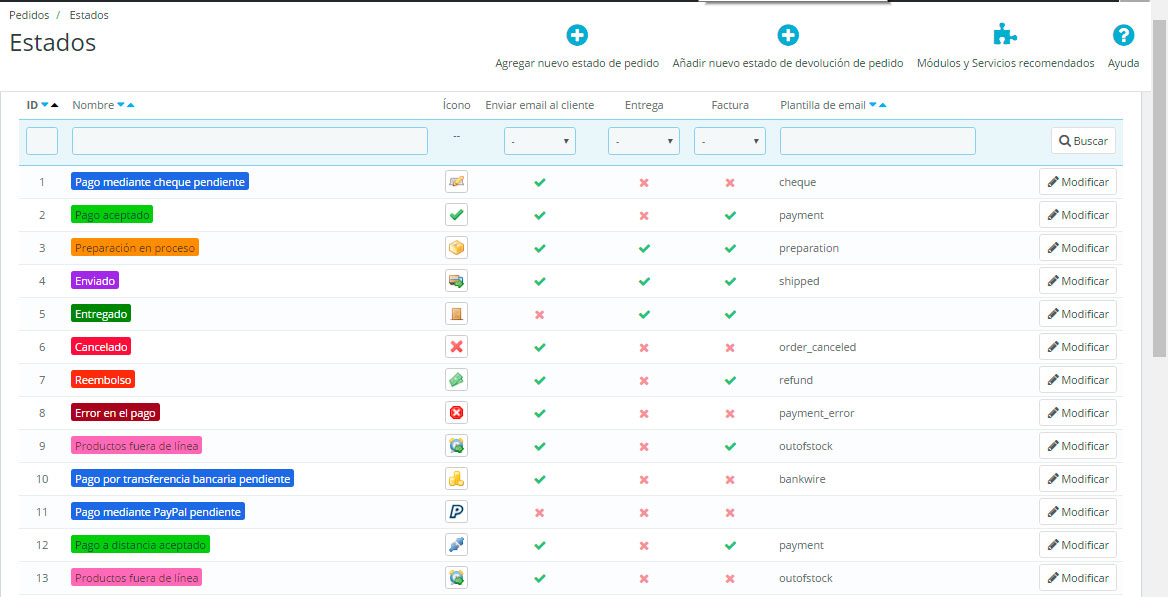
Task: Click Modificar for Error en el pago
Action: tap(1078, 413)
